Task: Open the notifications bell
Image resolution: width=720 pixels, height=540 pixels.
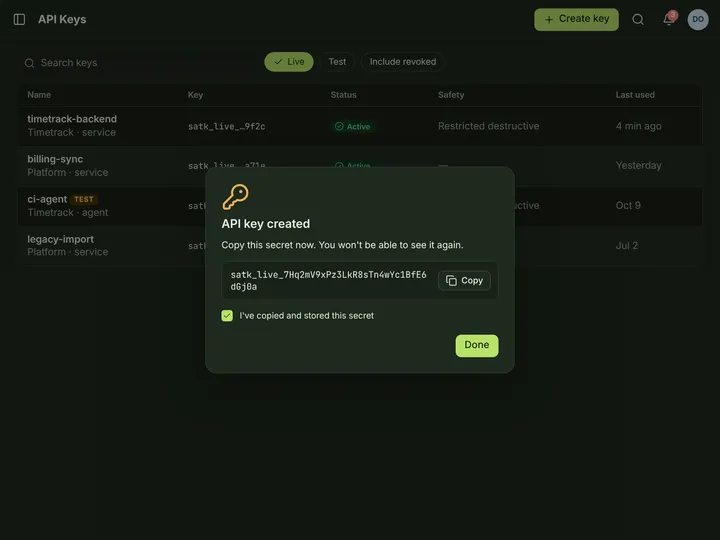Action: click(669, 19)
